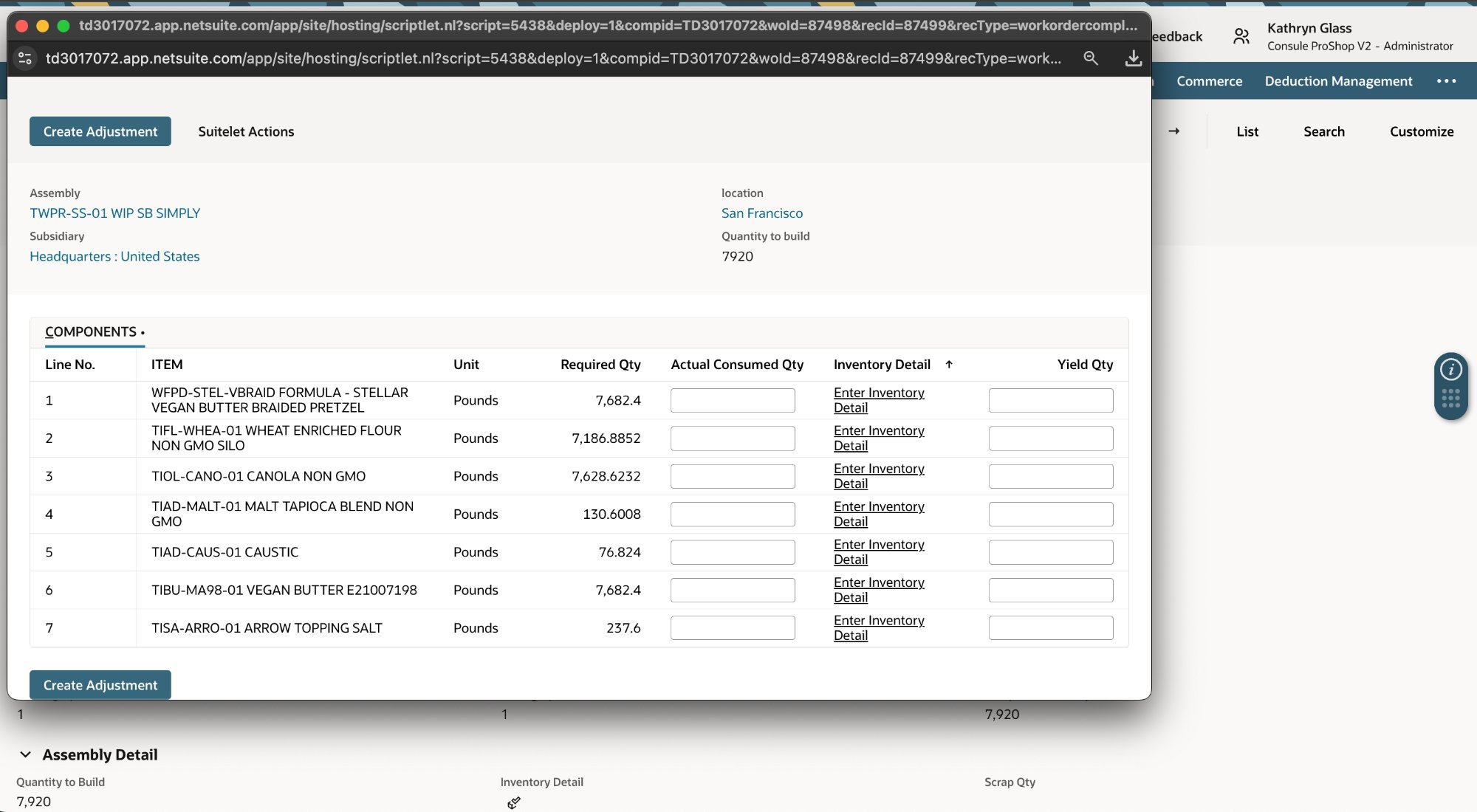Open the site settings icon beside the URL
1477x812 pixels.
point(25,58)
